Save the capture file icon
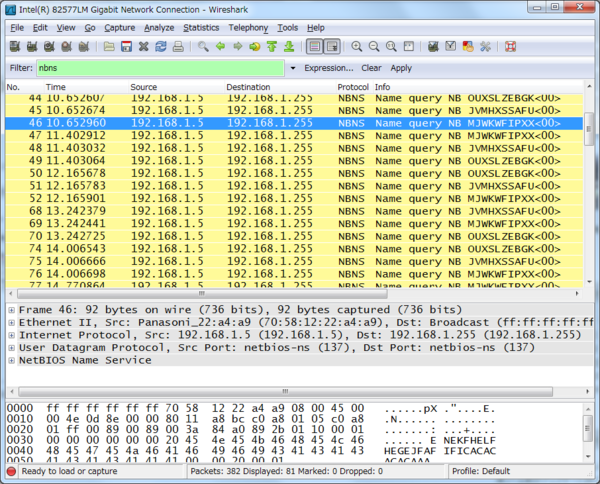The height and width of the screenshot is (484, 600). point(126,47)
